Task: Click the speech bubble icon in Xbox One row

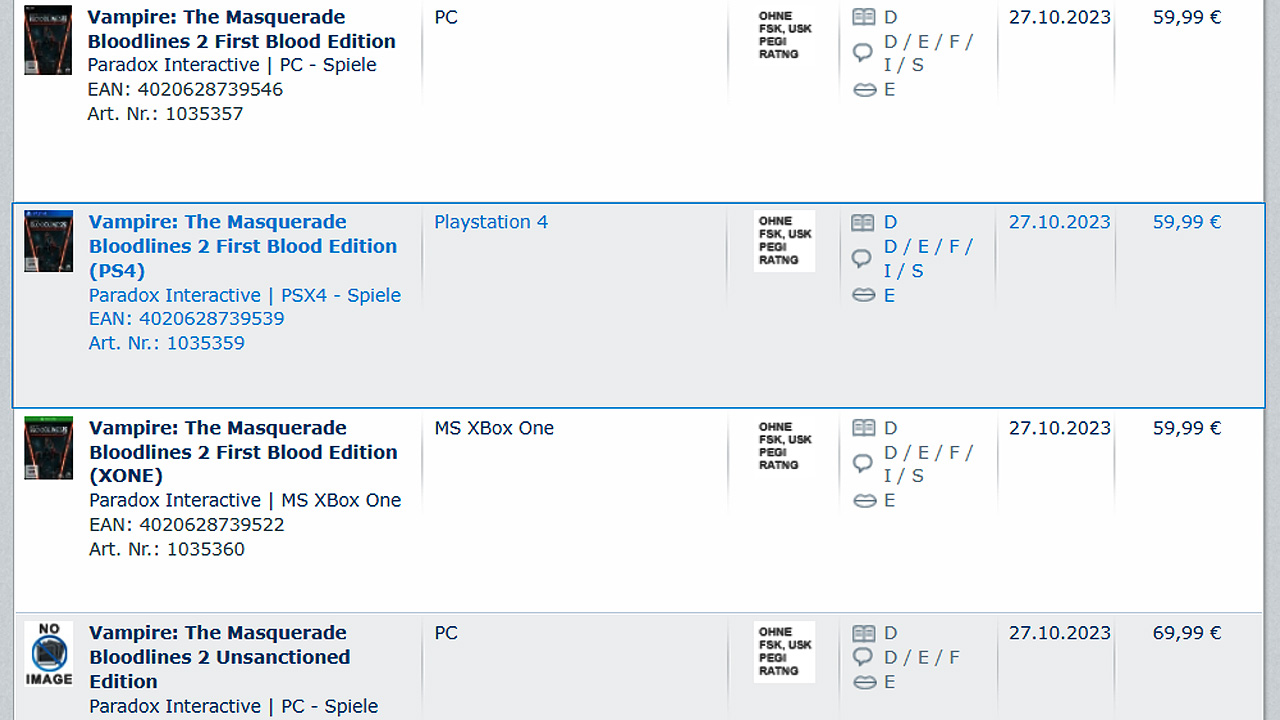Action: [x=863, y=463]
